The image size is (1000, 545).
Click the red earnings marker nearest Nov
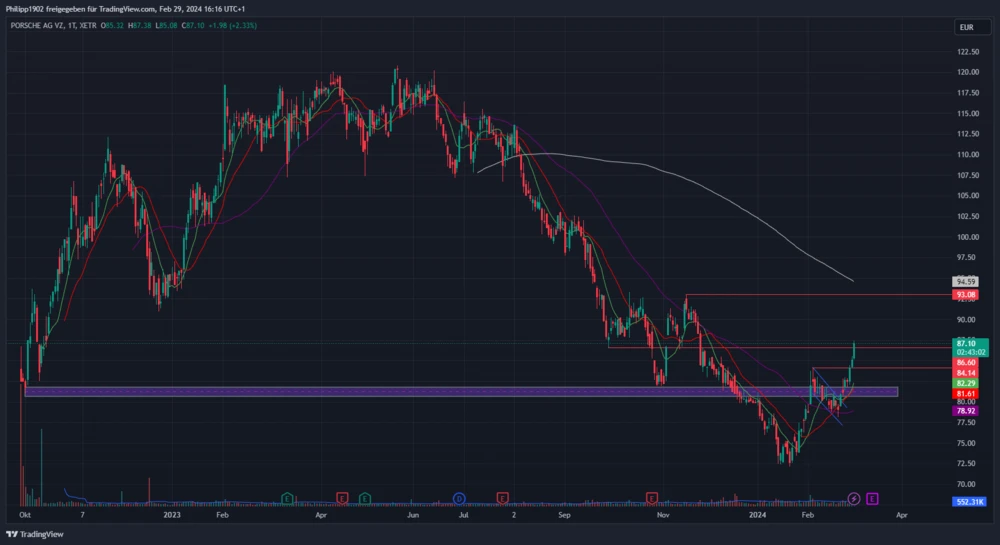coord(652,497)
